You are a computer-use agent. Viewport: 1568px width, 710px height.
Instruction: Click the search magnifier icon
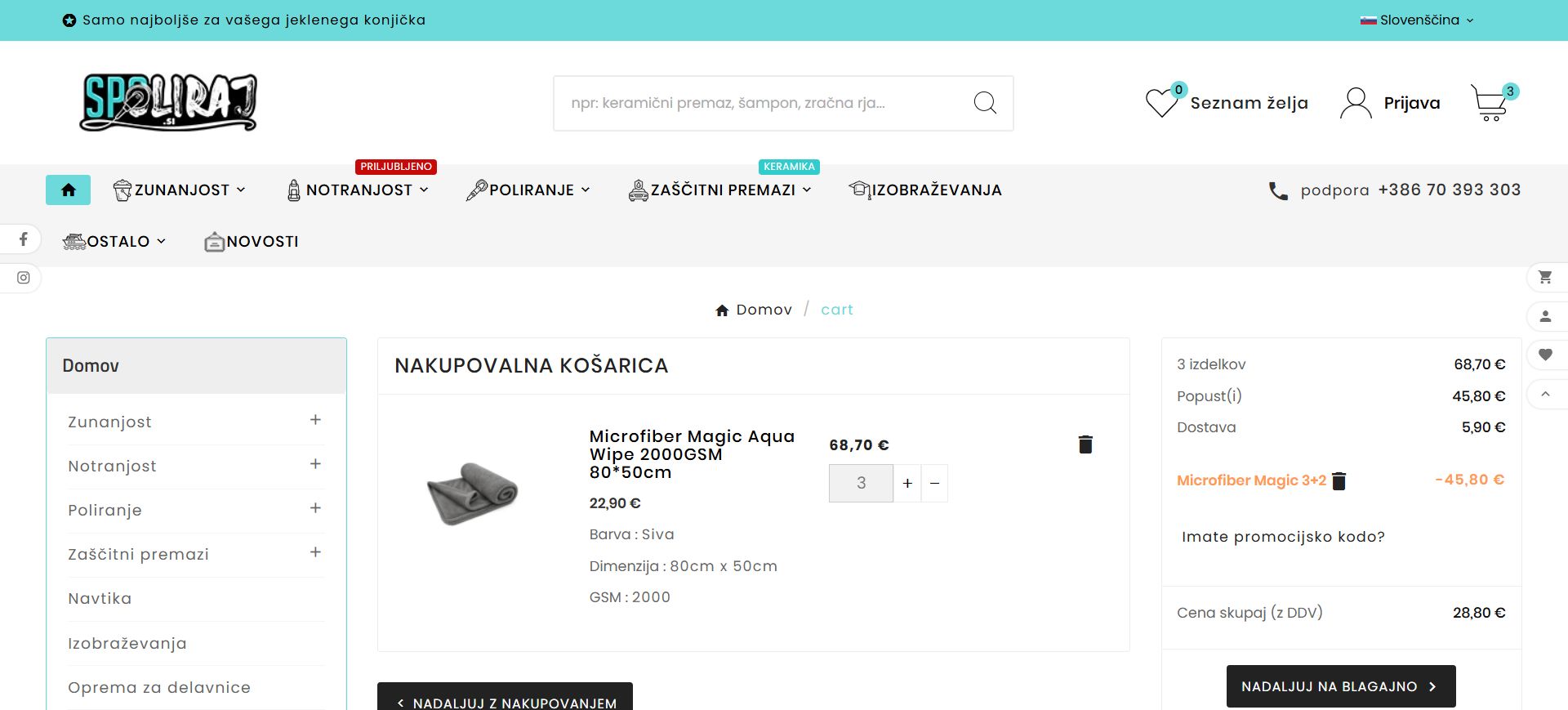pyautogui.click(x=985, y=103)
